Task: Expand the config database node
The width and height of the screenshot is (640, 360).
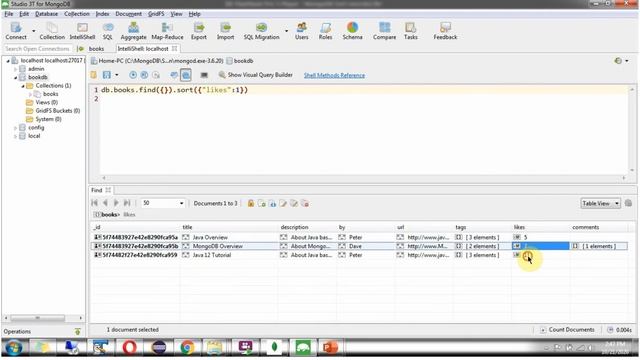Action: tap(16, 128)
